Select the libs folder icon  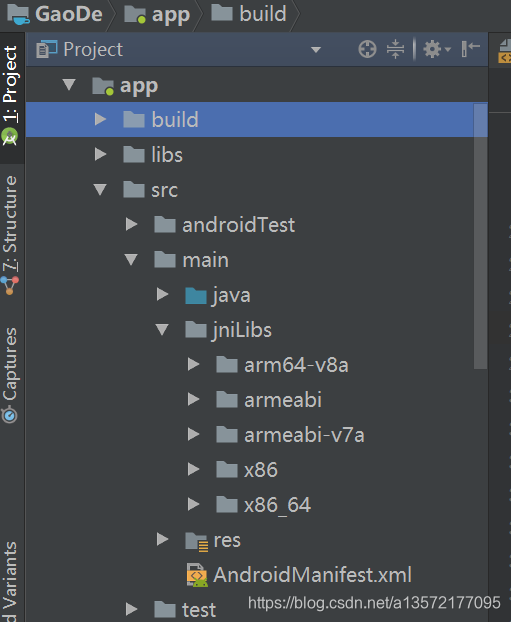[134, 154]
